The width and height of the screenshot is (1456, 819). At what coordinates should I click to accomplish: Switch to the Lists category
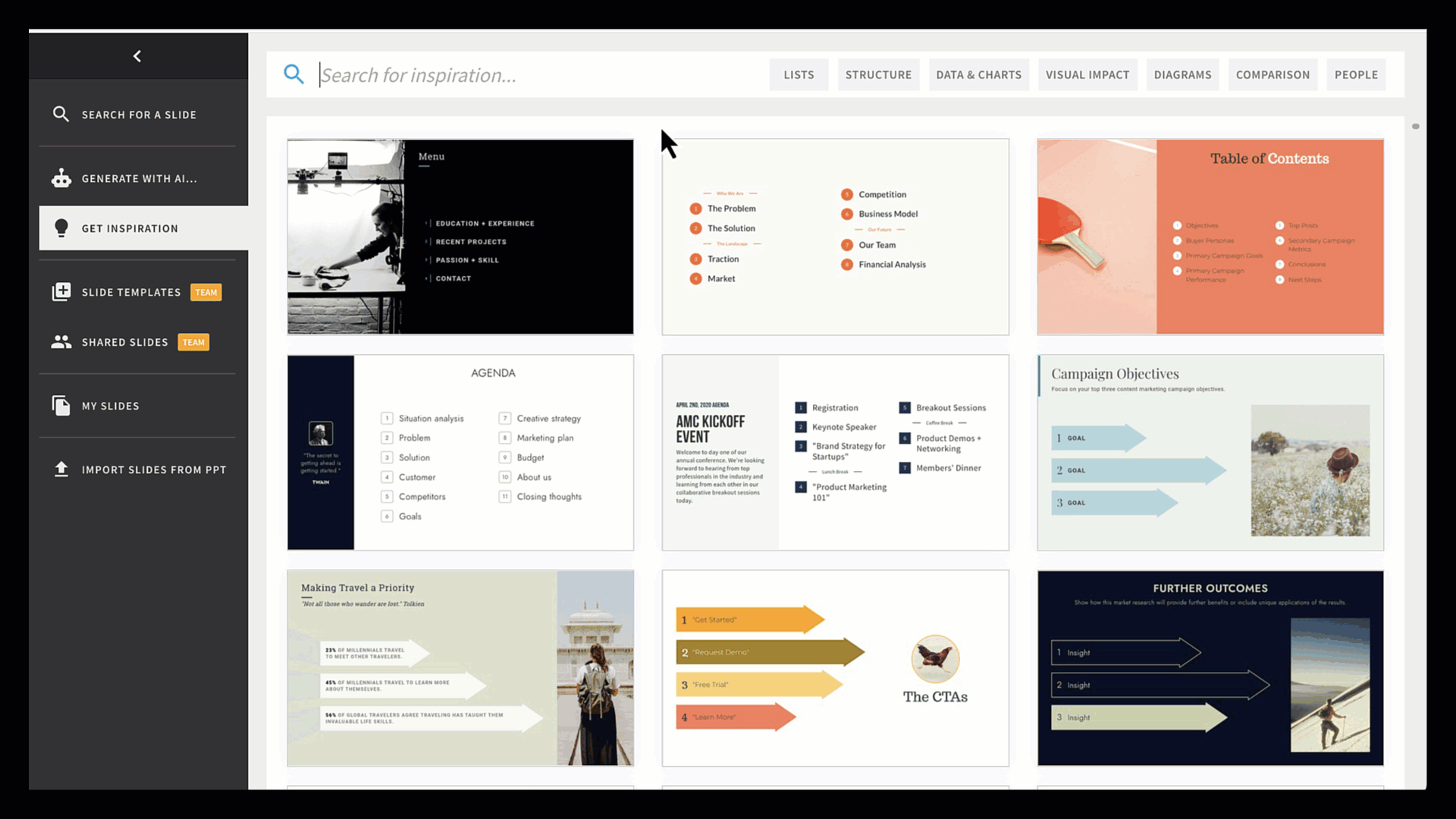click(x=799, y=74)
